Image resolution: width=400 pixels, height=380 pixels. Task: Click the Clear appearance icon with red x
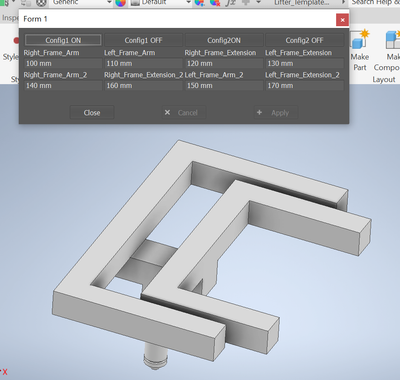tap(215, 3)
